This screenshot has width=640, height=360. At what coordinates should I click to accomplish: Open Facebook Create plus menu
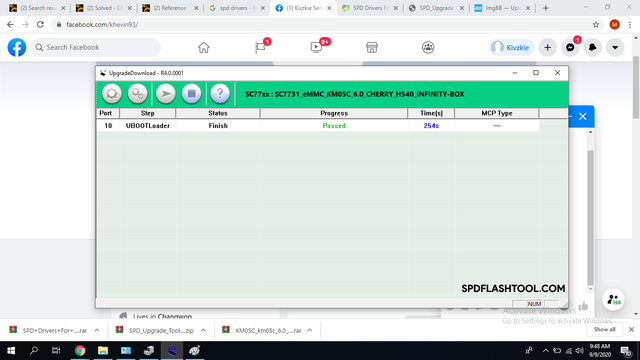(x=547, y=47)
